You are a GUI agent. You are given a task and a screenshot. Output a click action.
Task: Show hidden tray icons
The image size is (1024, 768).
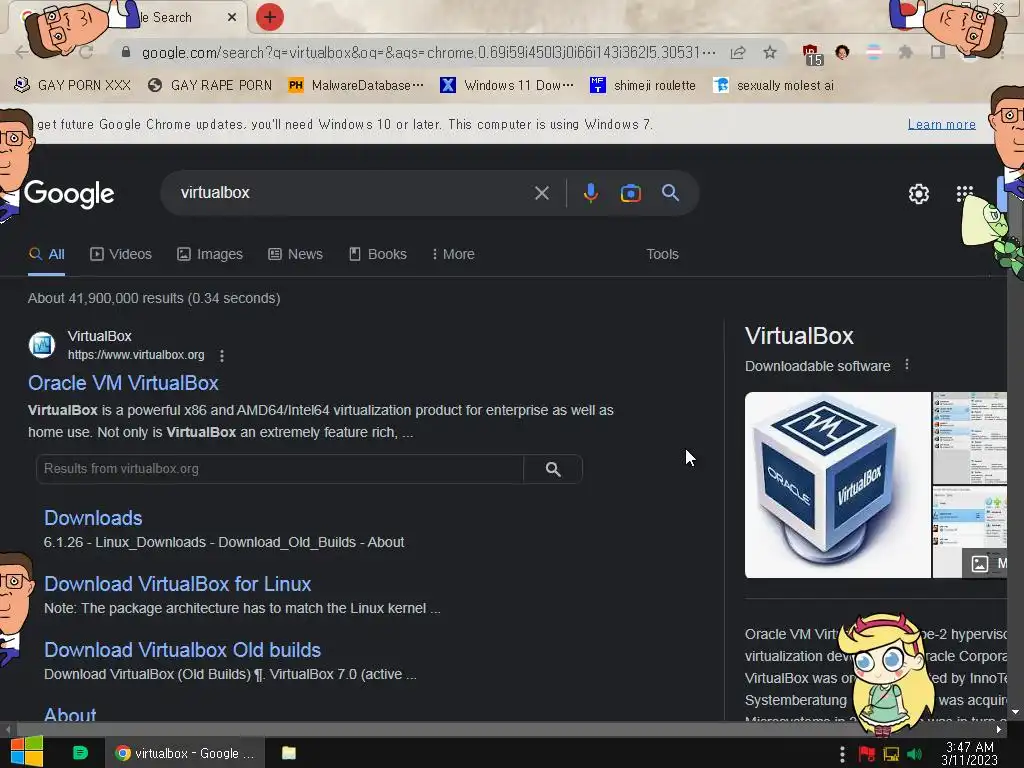[842, 754]
